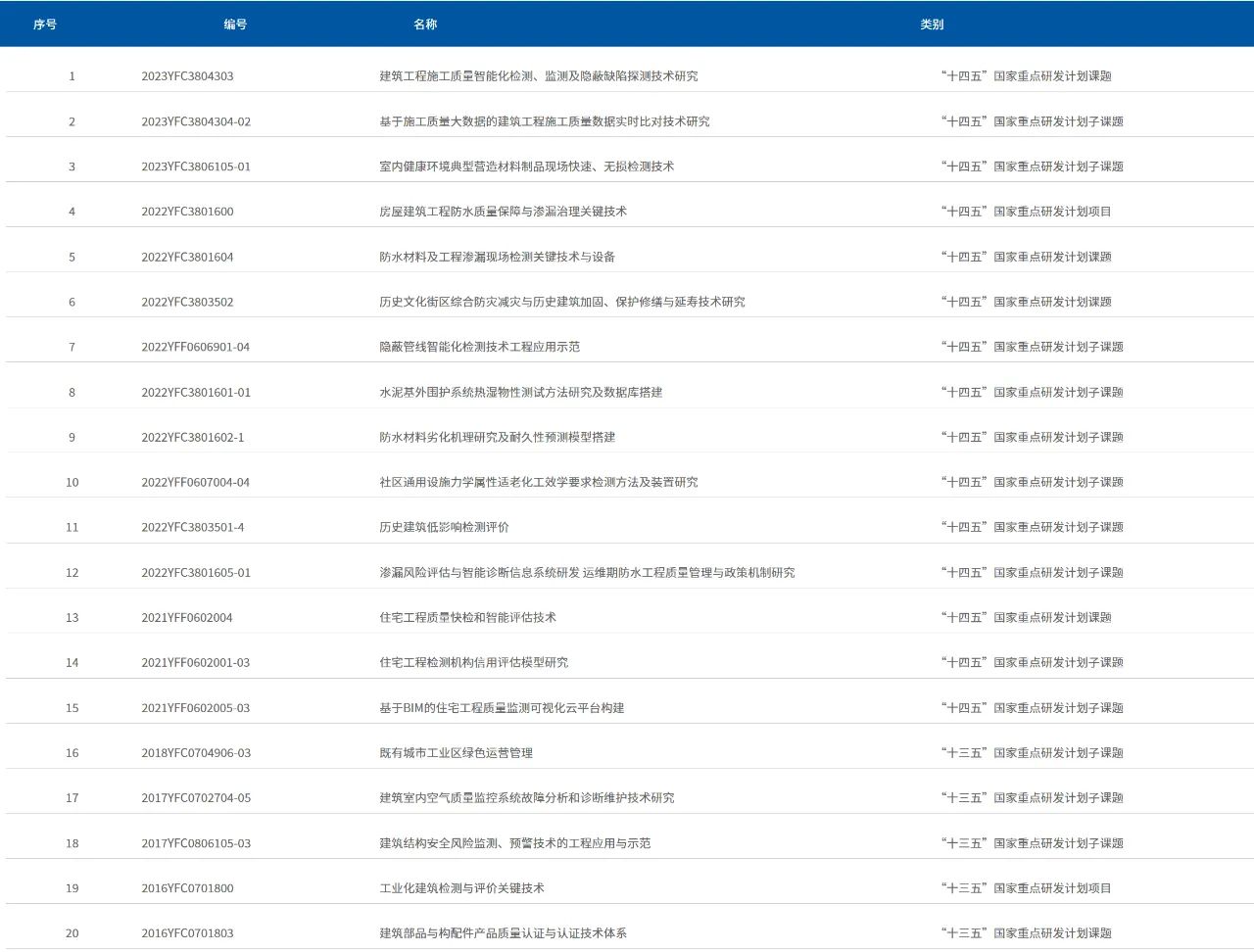
Task: Click the 编号 column header
Action: [x=235, y=24]
